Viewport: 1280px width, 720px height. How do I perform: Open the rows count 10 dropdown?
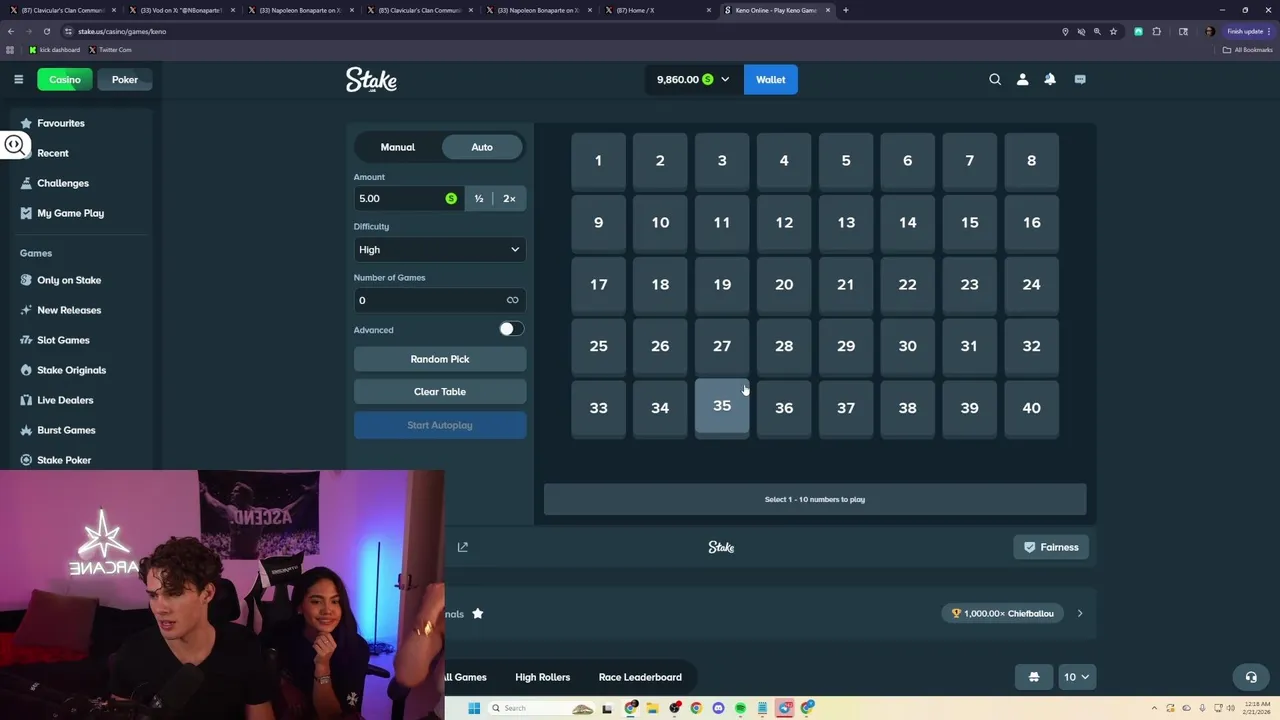[x=1076, y=677]
